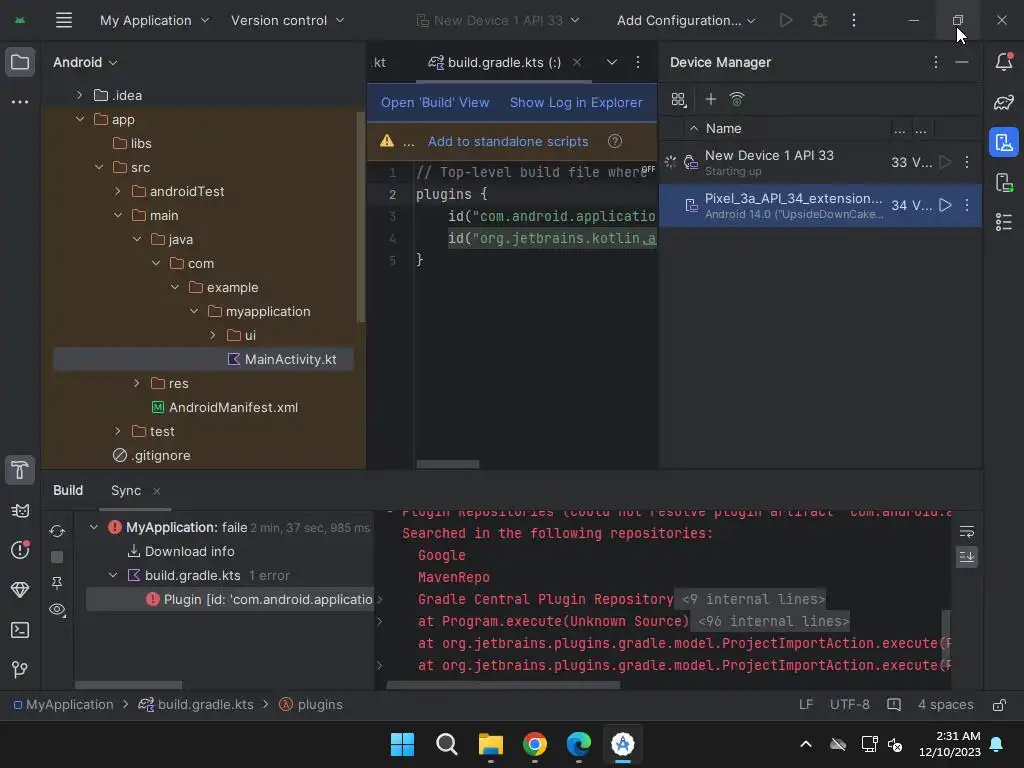Toggle read-only lock icon in status bar
Viewport: 1024px width, 768px height.
point(999,705)
